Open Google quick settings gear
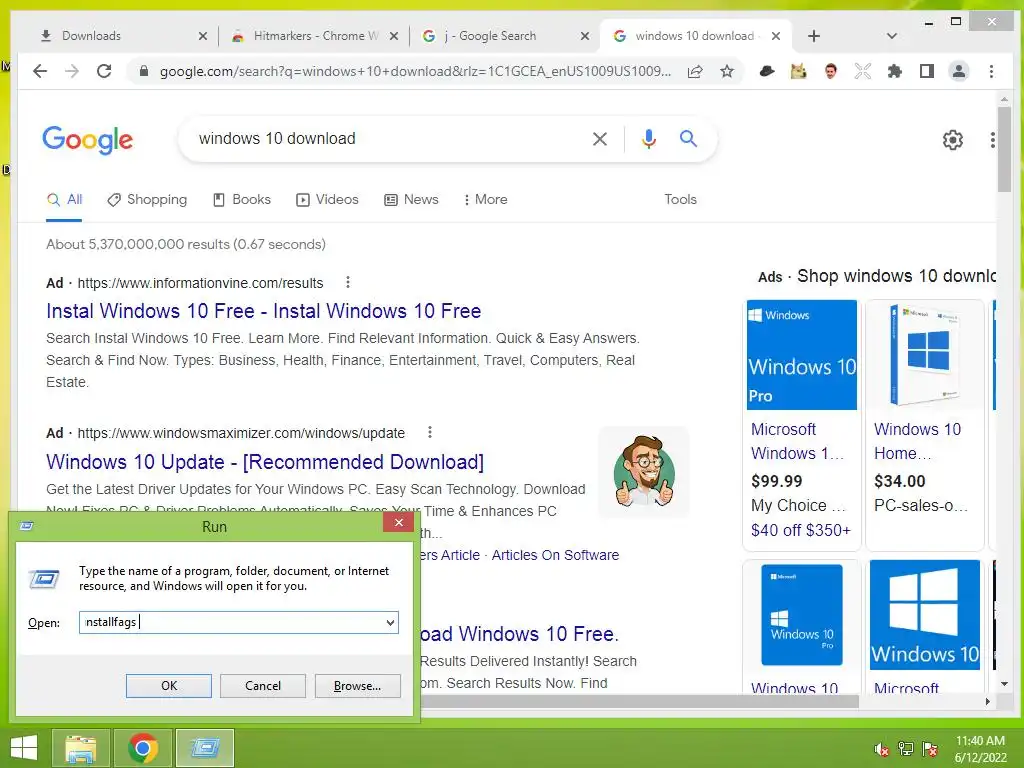 tap(953, 140)
